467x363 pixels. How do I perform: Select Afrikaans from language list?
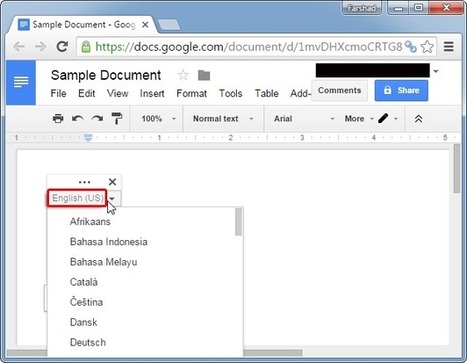pyautogui.click(x=90, y=222)
